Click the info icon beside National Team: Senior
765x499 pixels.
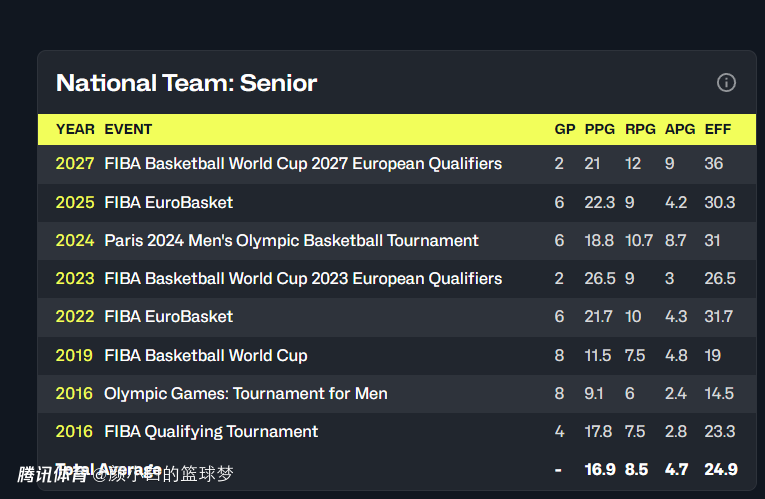pyautogui.click(x=726, y=82)
